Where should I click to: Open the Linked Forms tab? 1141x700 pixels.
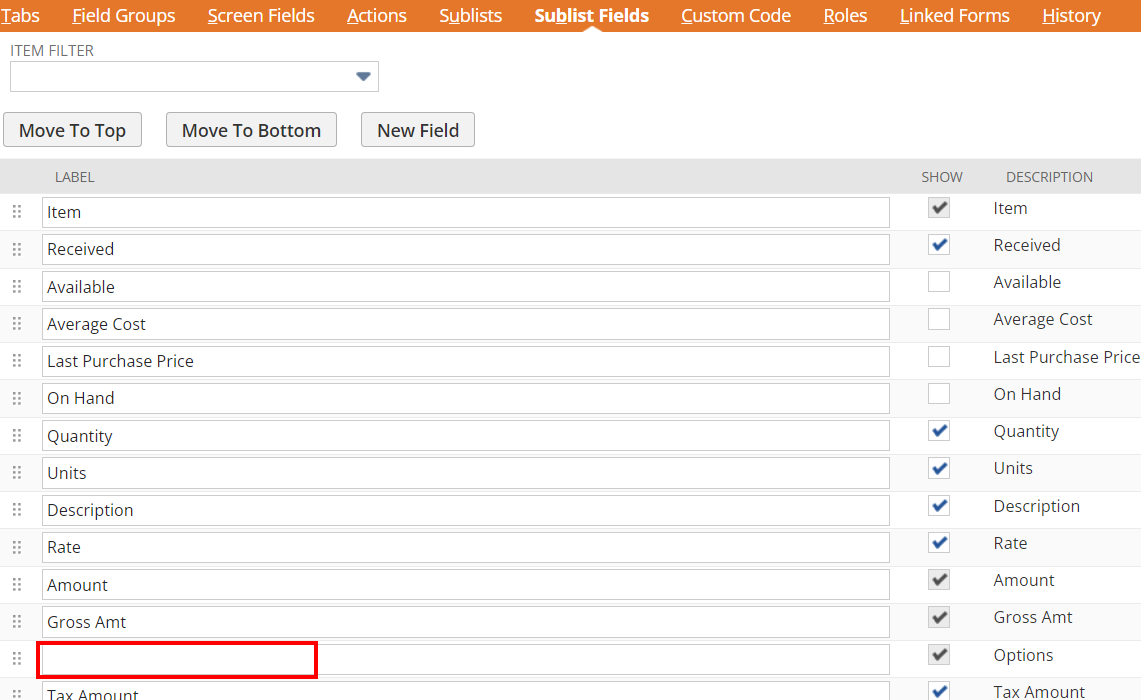954,16
